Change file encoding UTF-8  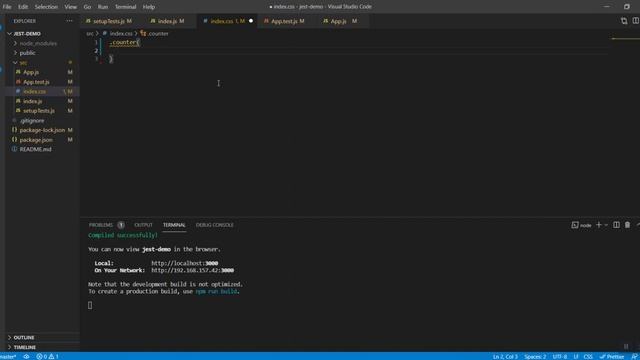pyautogui.click(x=559, y=356)
